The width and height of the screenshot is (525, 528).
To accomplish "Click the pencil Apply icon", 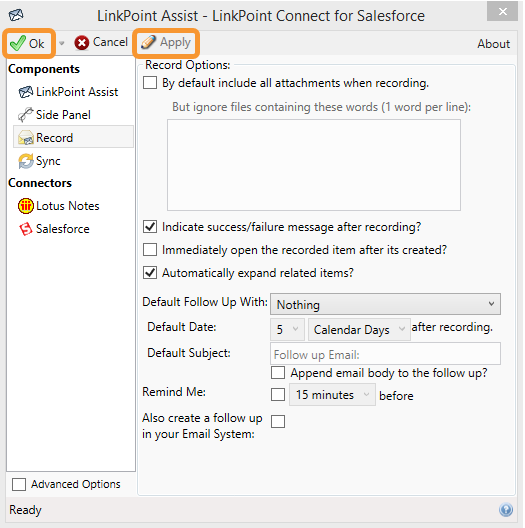I will (x=148, y=42).
